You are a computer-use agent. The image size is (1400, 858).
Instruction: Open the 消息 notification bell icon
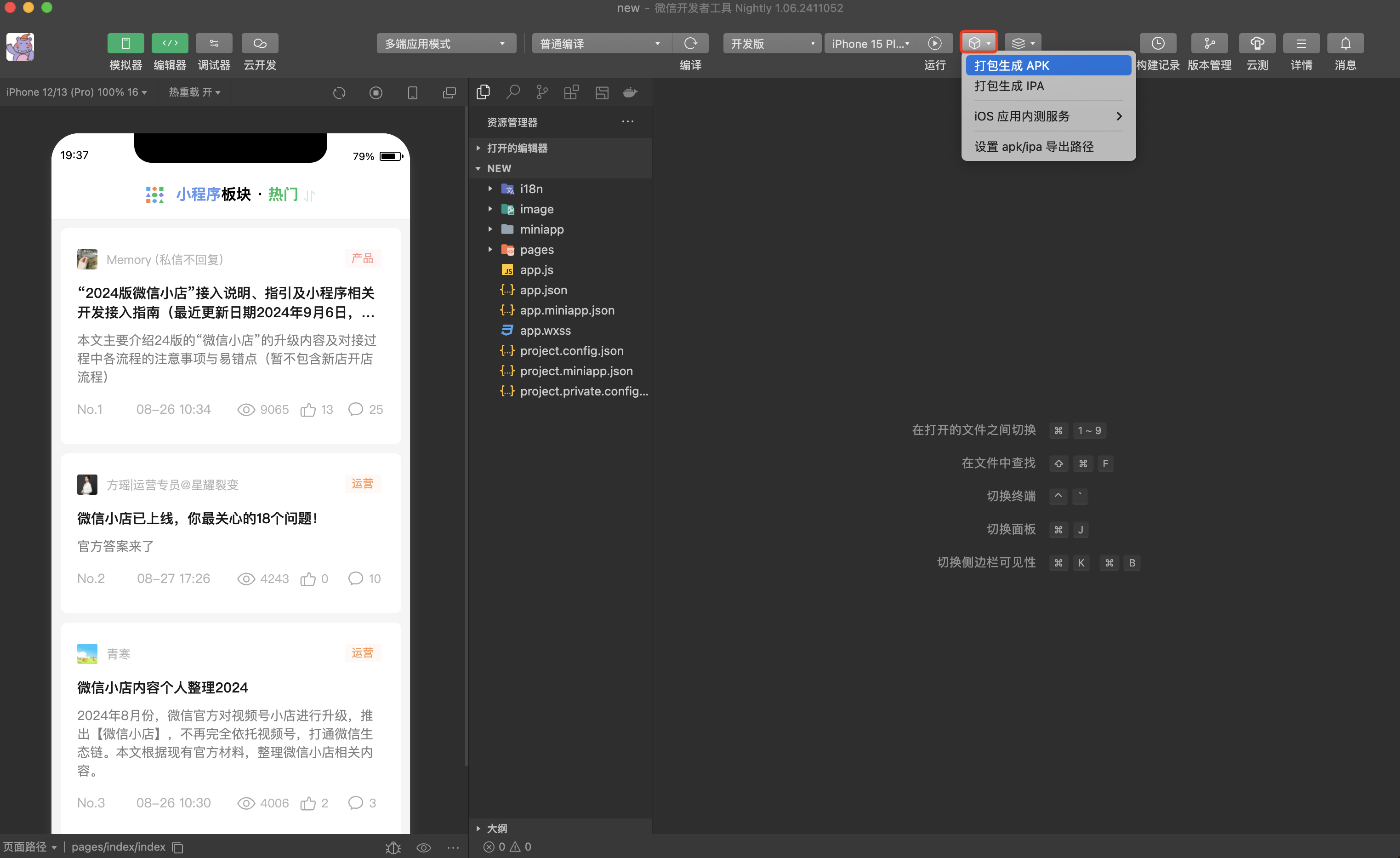(x=1345, y=43)
